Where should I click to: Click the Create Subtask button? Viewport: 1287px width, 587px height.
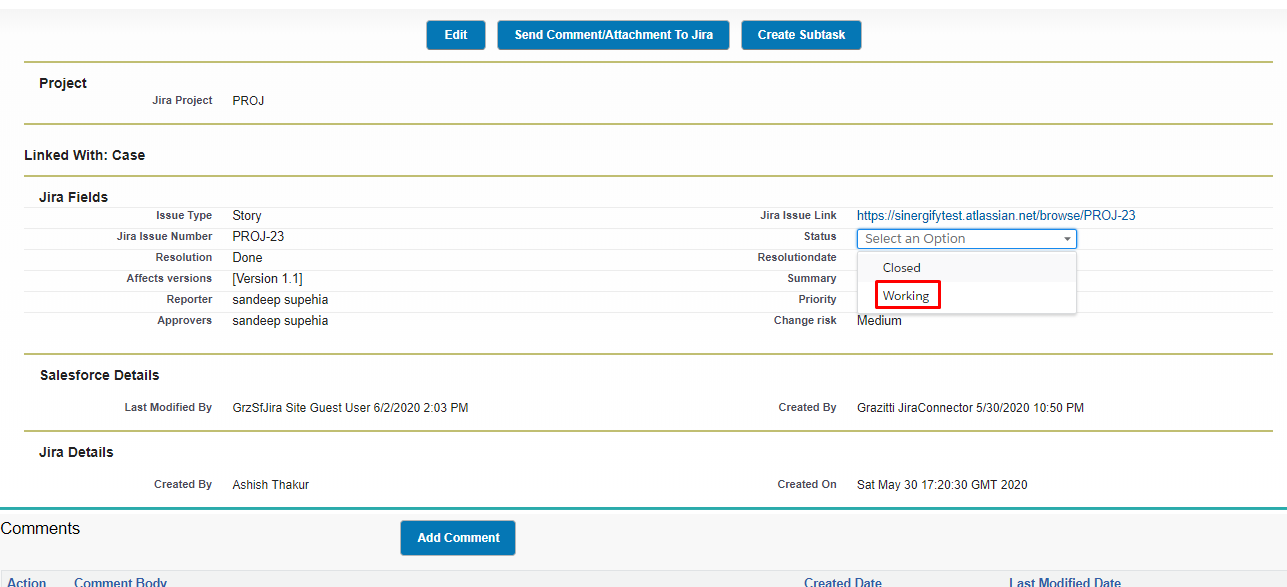coord(800,34)
